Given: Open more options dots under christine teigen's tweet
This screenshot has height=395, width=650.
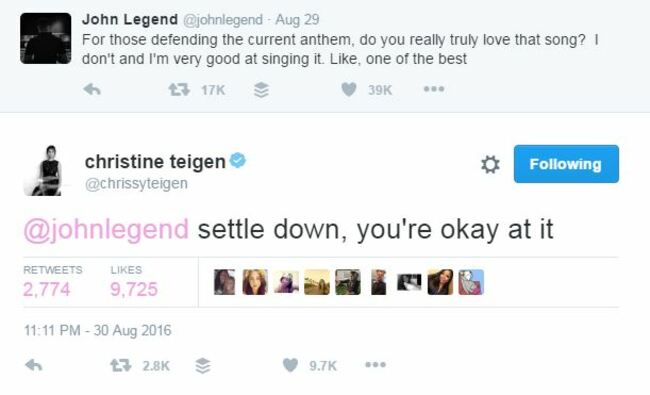Looking at the screenshot, I should click(x=376, y=365).
